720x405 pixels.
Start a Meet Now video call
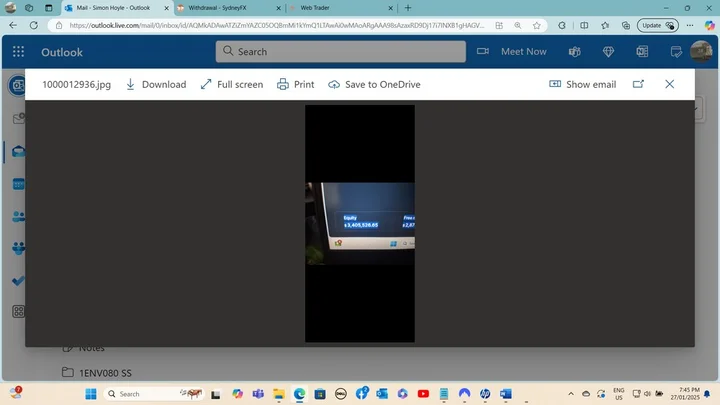512,51
